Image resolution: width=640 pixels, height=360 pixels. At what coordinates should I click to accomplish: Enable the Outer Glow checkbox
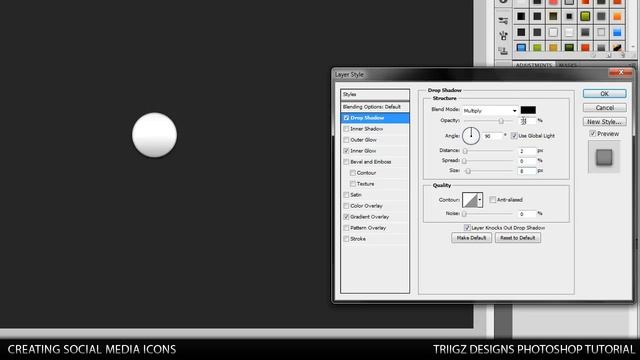click(x=346, y=140)
